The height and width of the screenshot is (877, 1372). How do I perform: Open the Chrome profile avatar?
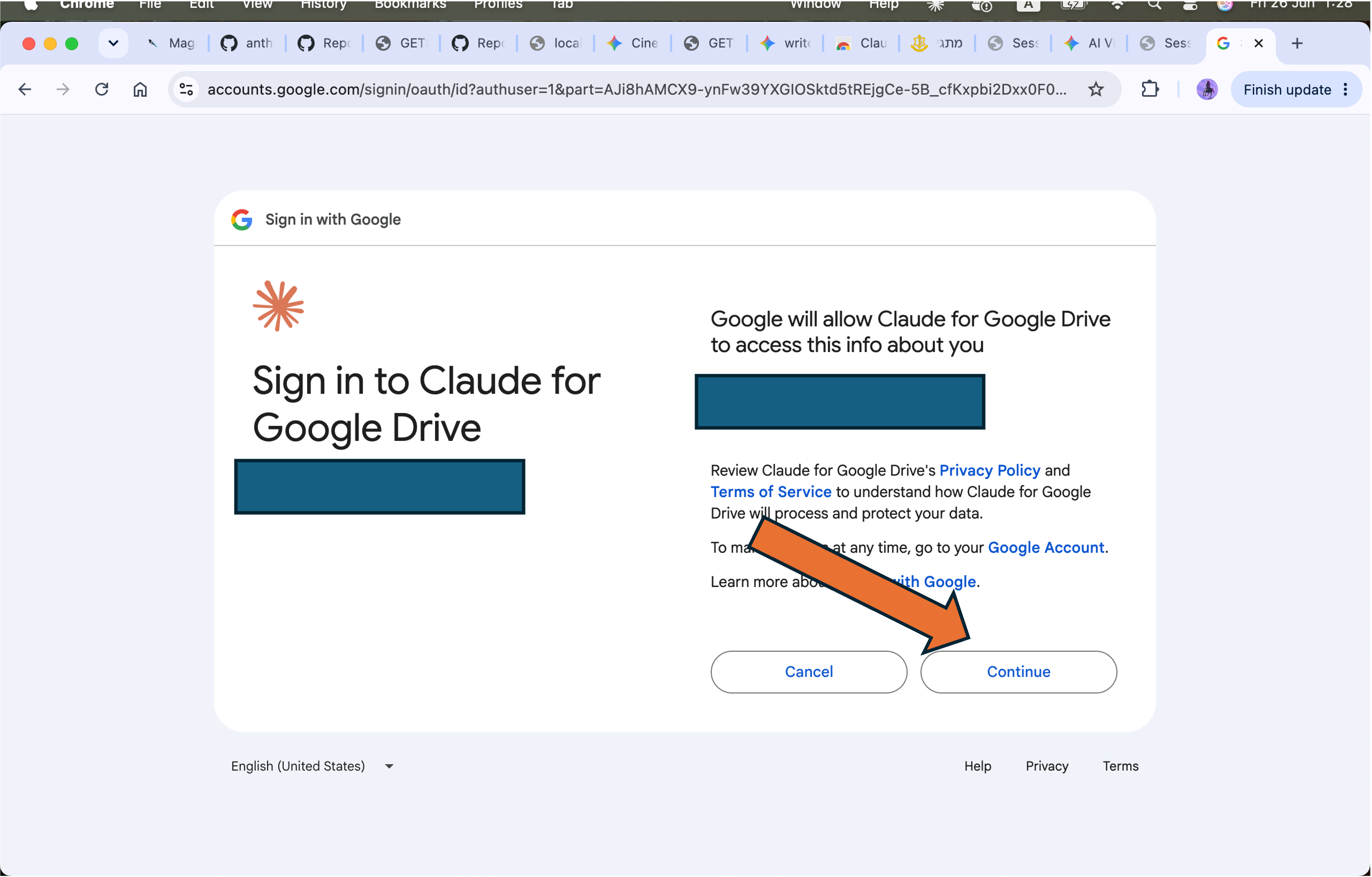coord(1207,89)
